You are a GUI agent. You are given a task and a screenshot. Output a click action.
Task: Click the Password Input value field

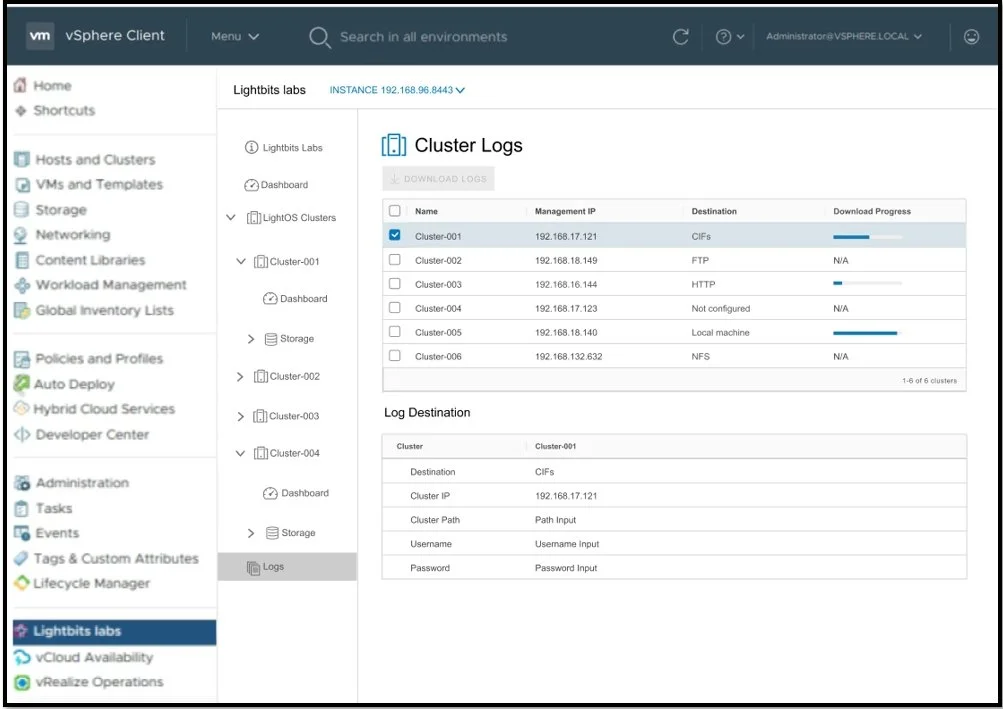click(x=565, y=568)
